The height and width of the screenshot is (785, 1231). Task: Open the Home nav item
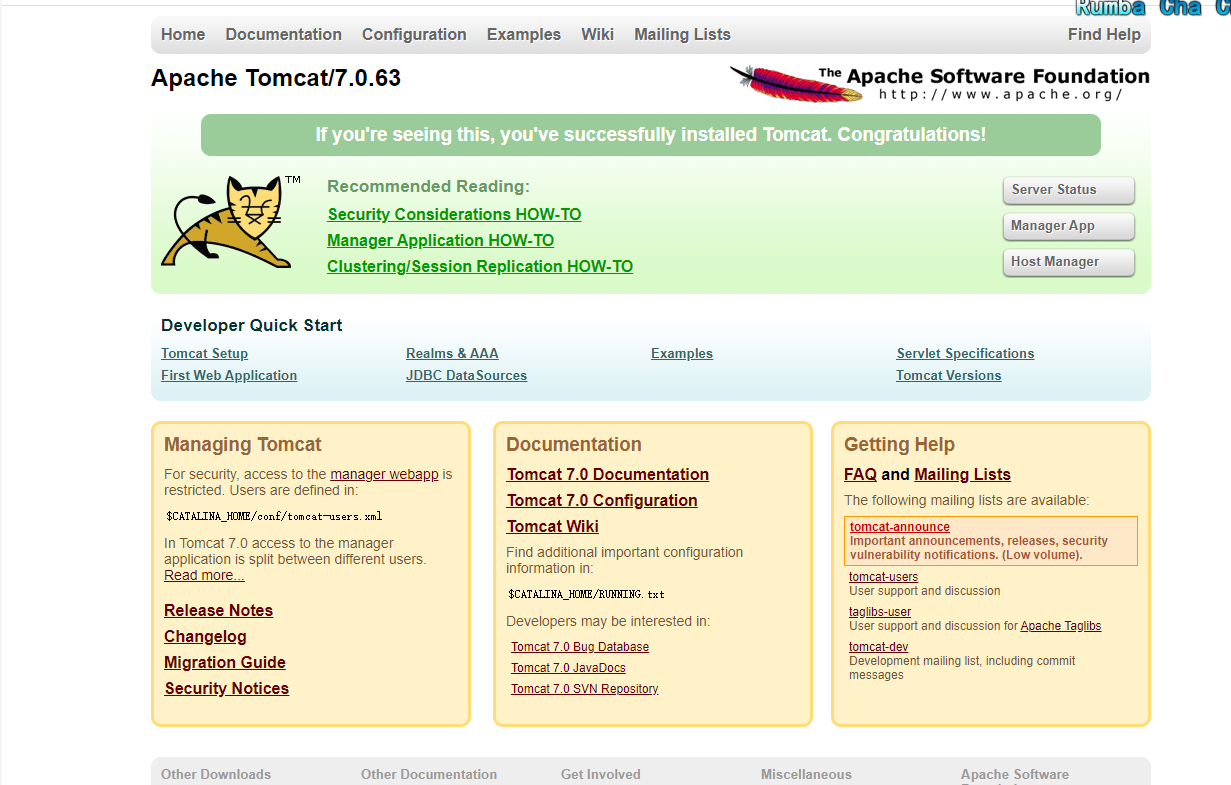(x=183, y=34)
